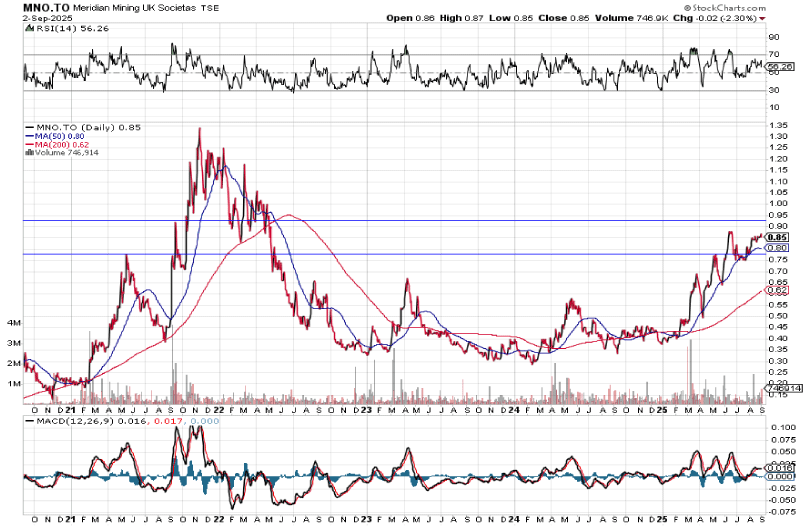Click the lower blue horizontal support line
Viewport: 808px width, 526px height.
click(x=400, y=254)
